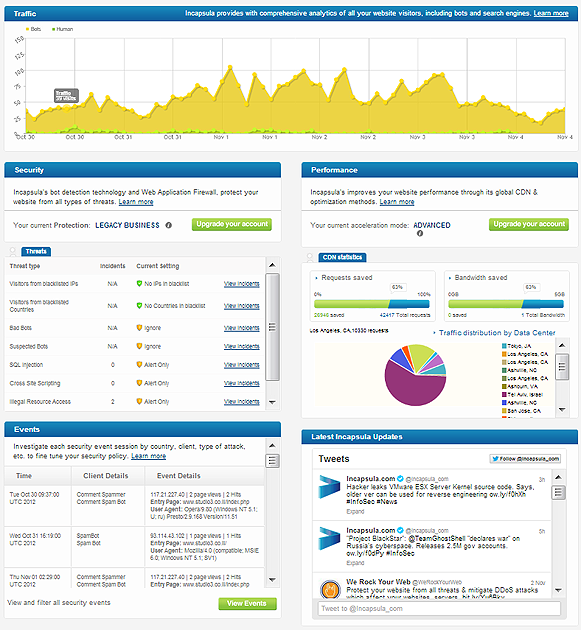Click the info icon beside LEGACY BUSINESS
Viewport: 581px width, 630px height.
pyautogui.click(x=169, y=225)
